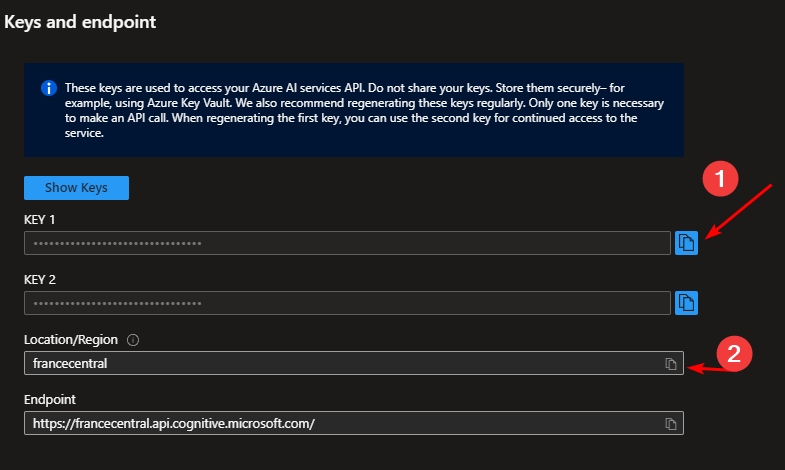The image size is (785, 470).
Task: Copy KEY 2 to clipboard
Action: point(686,302)
